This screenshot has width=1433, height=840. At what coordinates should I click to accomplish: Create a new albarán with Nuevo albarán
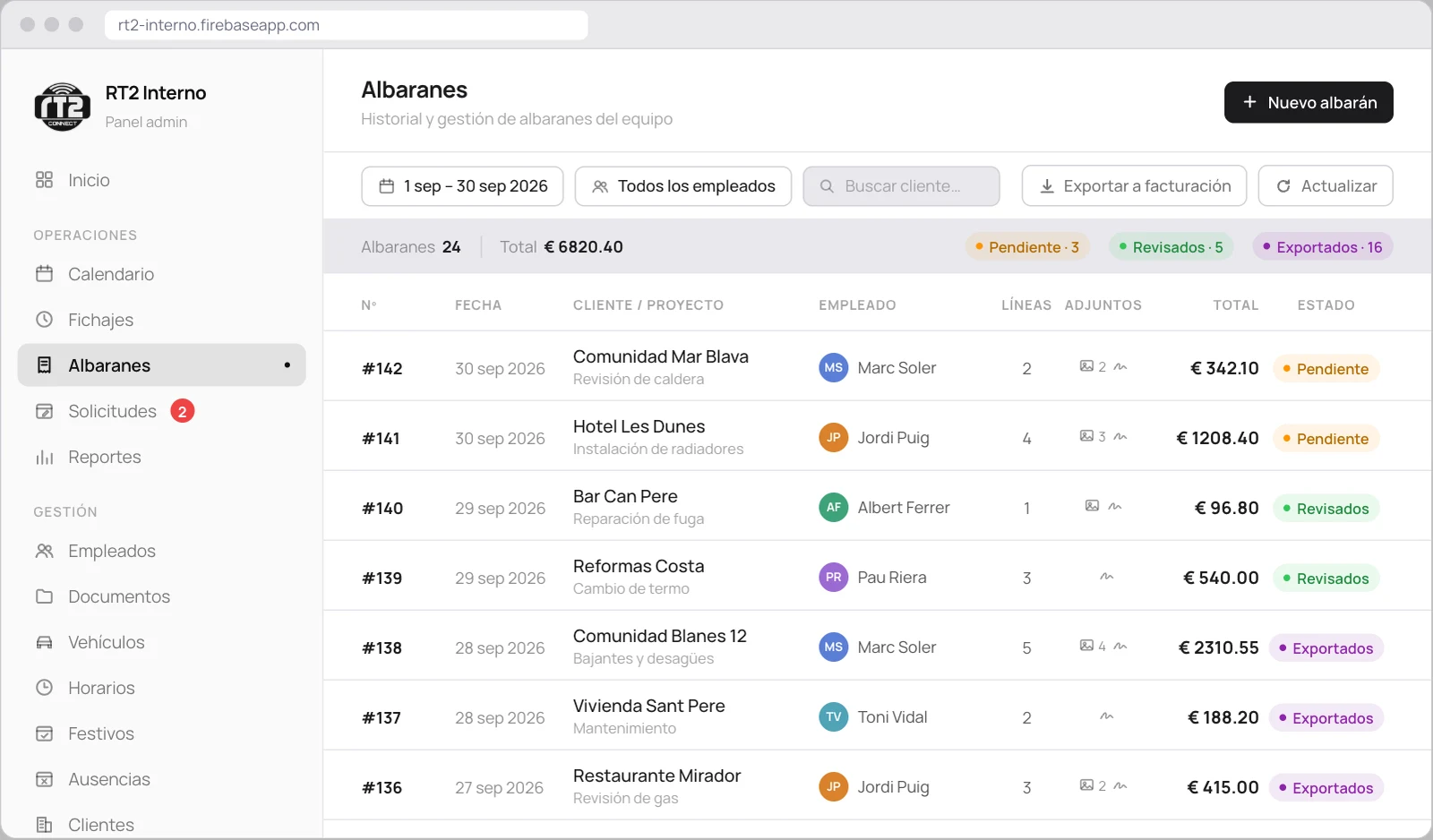click(1309, 102)
